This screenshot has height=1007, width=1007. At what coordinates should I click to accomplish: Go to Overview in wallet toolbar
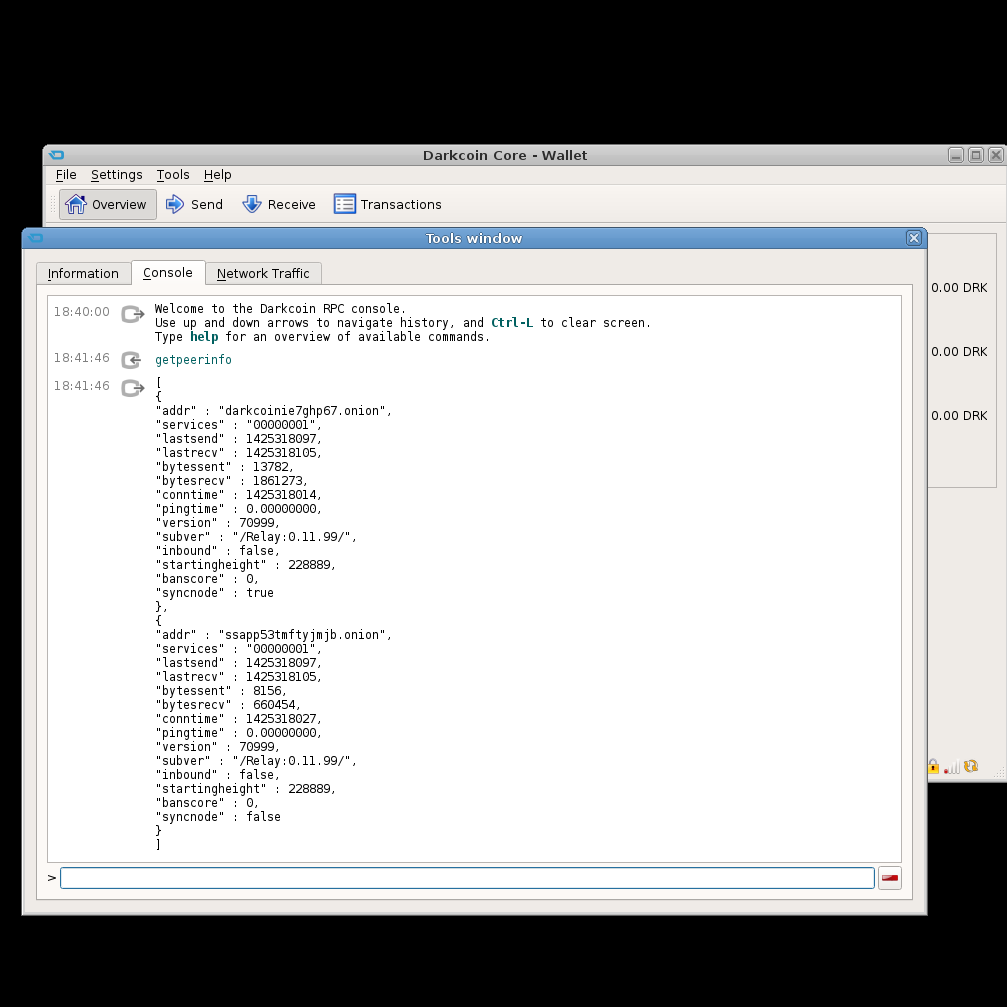[107, 204]
